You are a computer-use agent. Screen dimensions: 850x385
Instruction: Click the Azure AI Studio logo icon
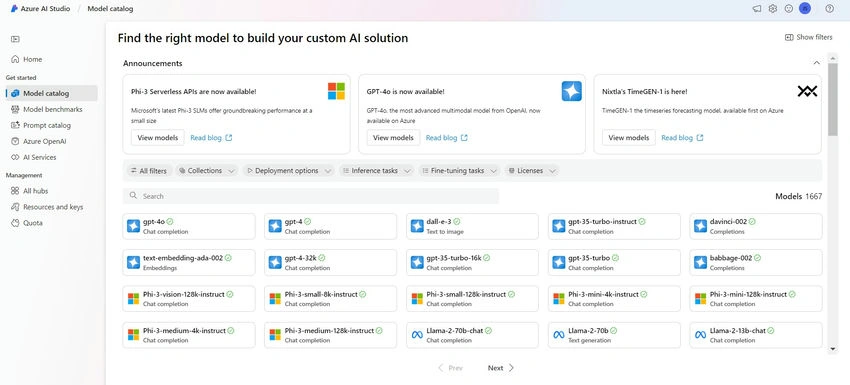coord(15,9)
